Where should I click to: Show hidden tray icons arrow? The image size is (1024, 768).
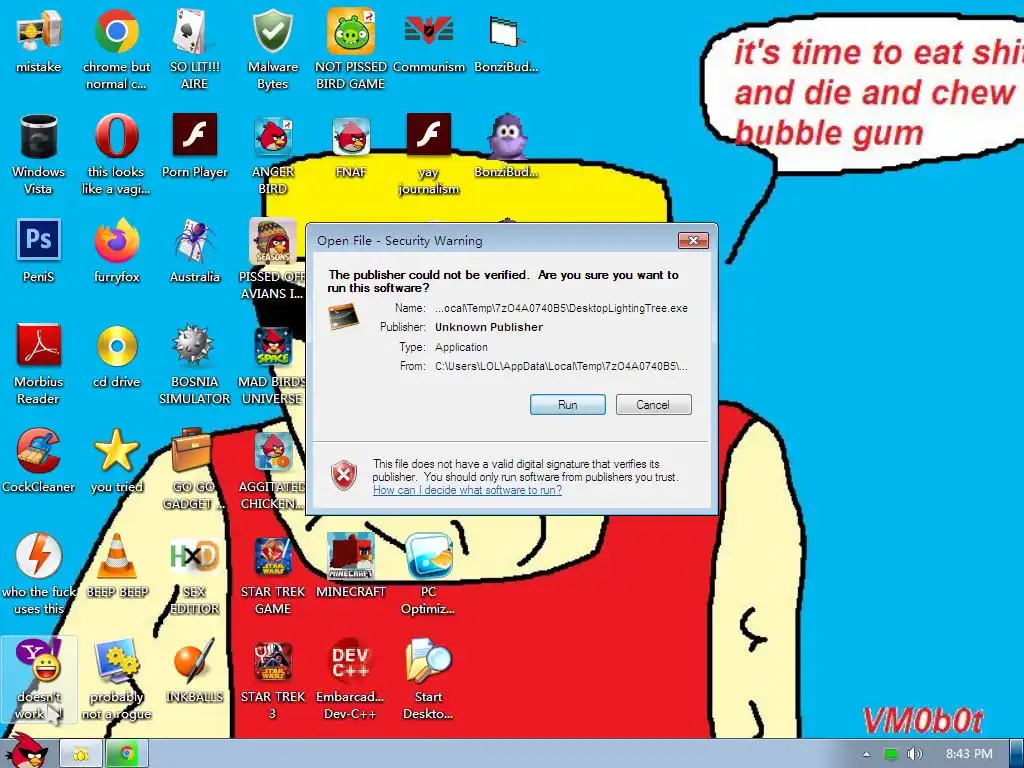867,754
